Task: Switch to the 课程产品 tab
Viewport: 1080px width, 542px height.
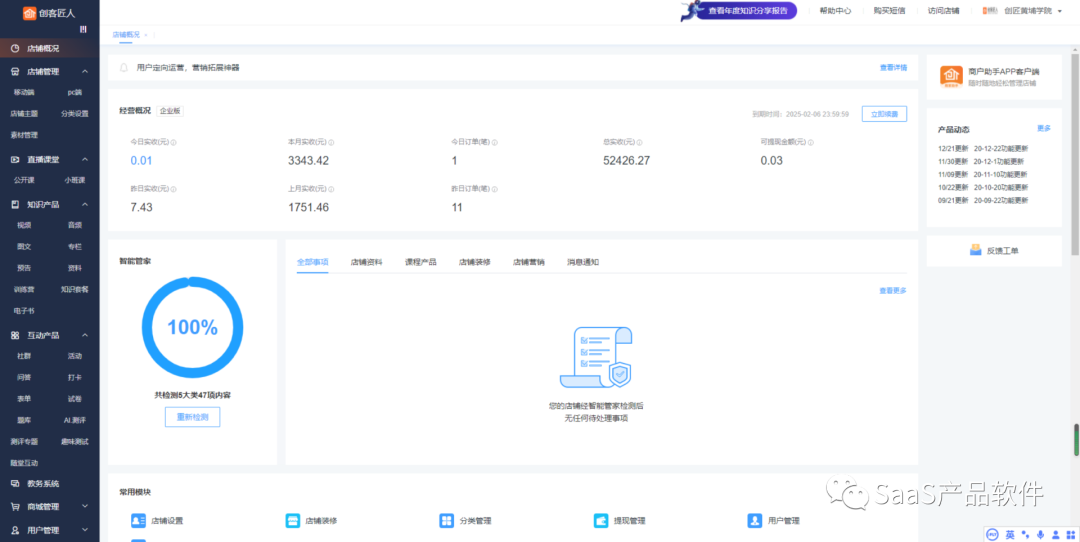Action: pos(420,262)
